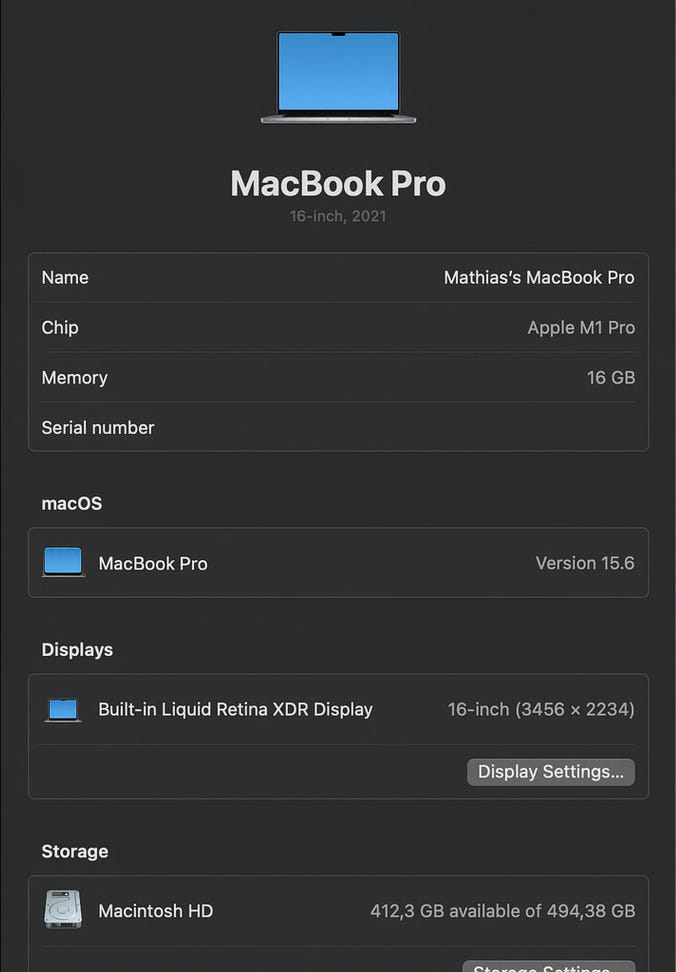Viewport: 676px width, 972px height.
Task: Click the Name row label
Action: tap(65, 277)
